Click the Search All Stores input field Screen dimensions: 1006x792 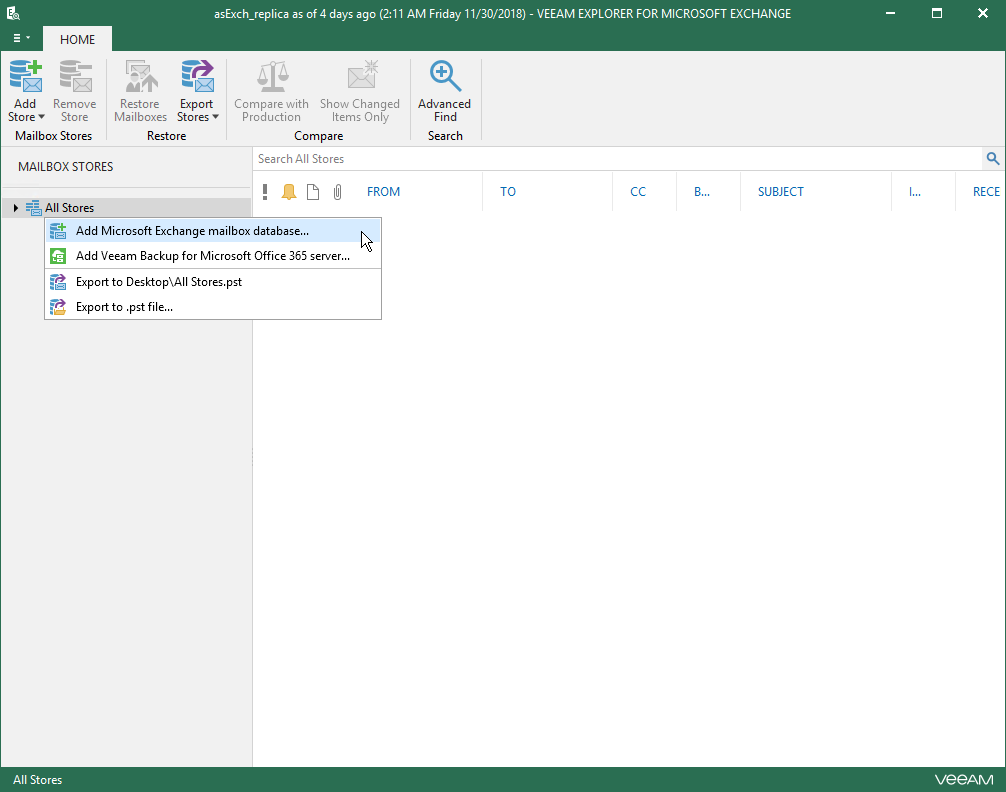617,159
